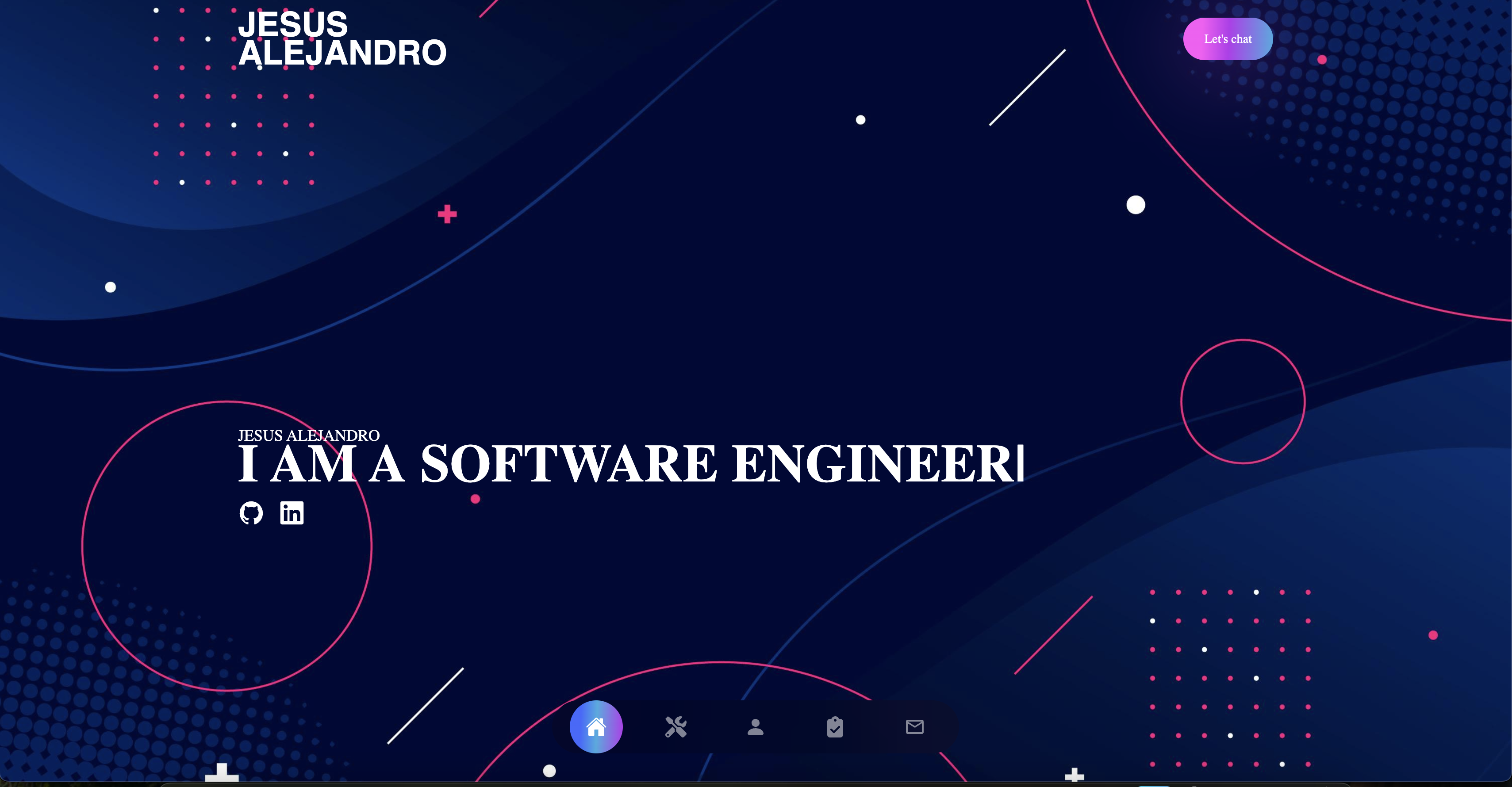Viewport: 1512px width, 787px height.
Task: Open the Contact section via the envelope icon
Action: (x=914, y=727)
